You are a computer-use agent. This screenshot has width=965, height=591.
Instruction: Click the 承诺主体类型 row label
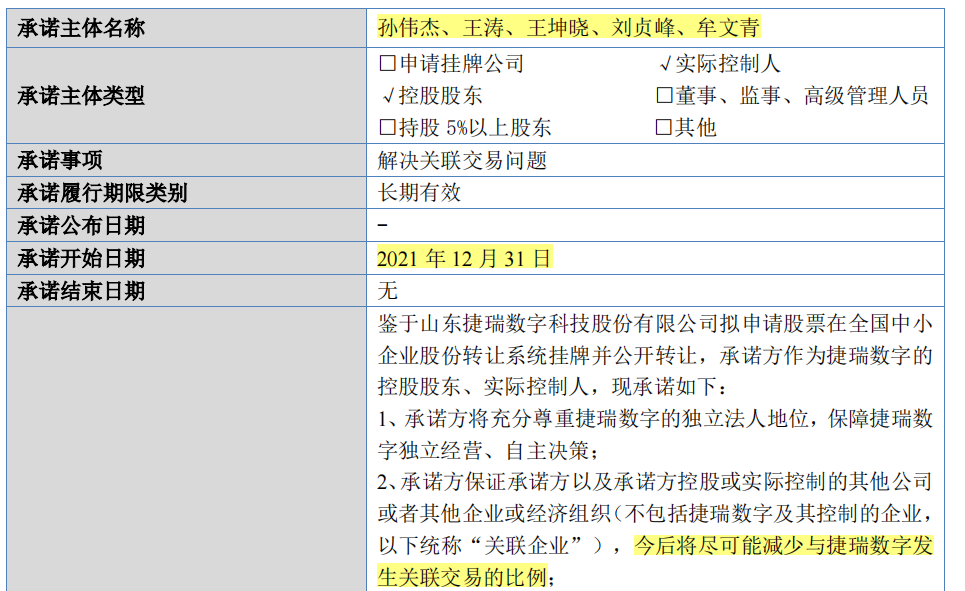81,96
